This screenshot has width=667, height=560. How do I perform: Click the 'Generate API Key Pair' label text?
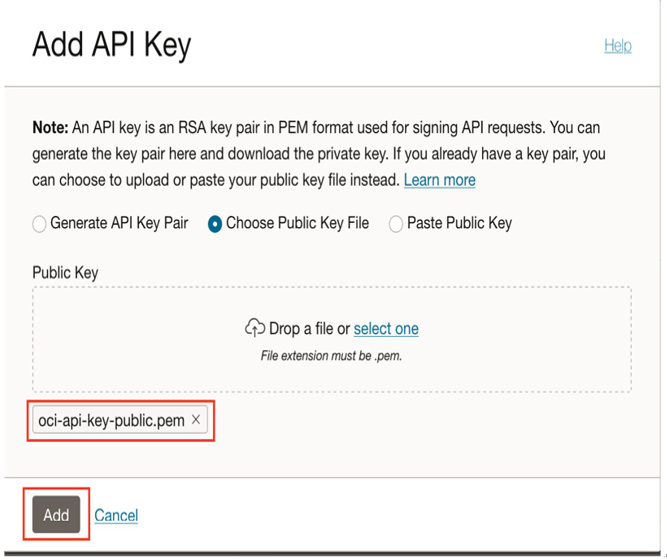[119, 223]
